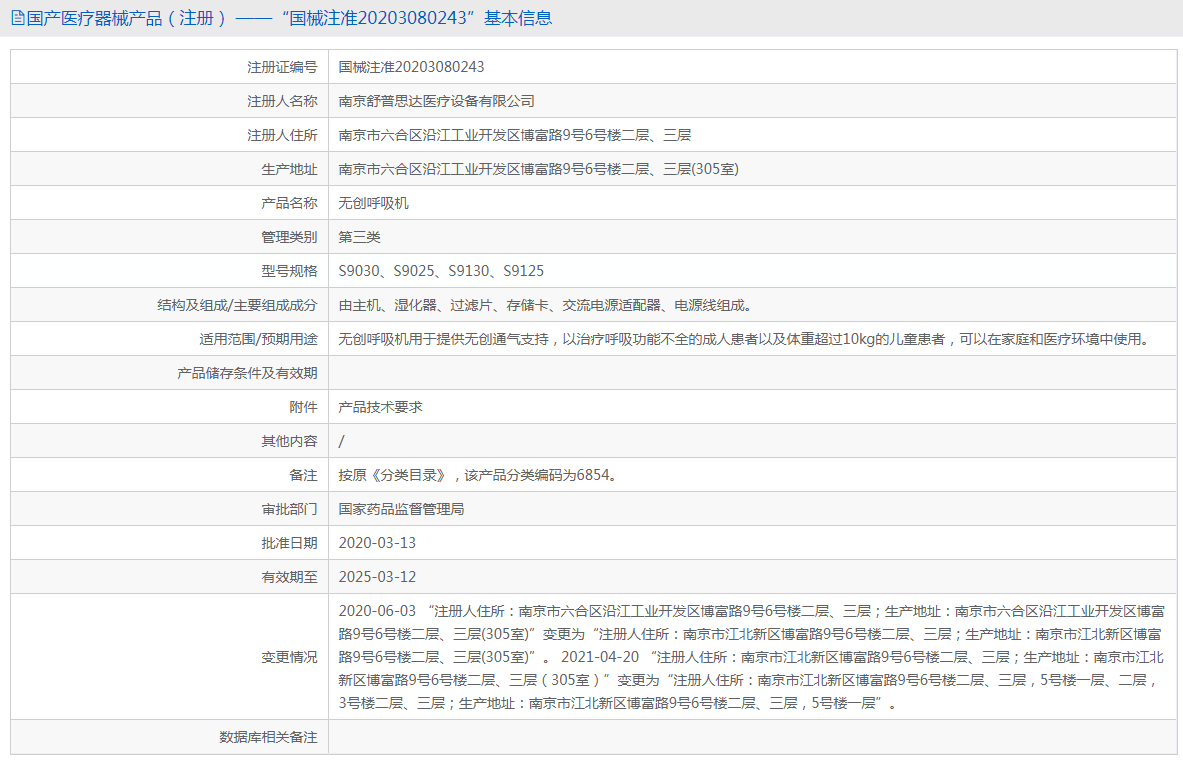Click the 审批部门 label
This screenshot has height=763, width=1183.
289,509
